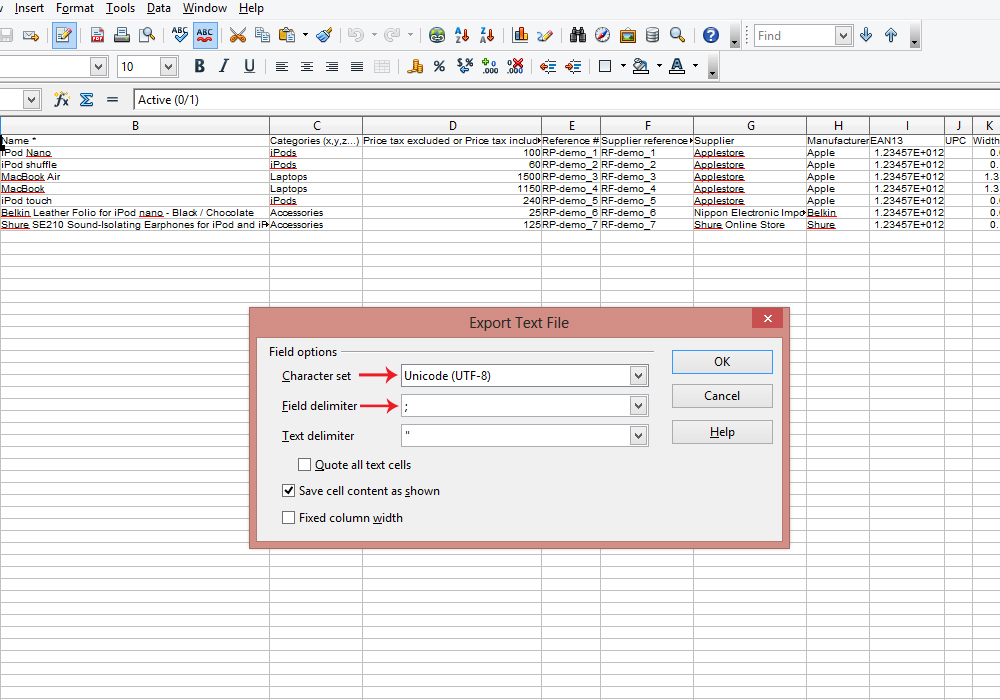This screenshot has width=1000, height=700.
Task: Check Quote all text cells
Action: coord(304,465)
